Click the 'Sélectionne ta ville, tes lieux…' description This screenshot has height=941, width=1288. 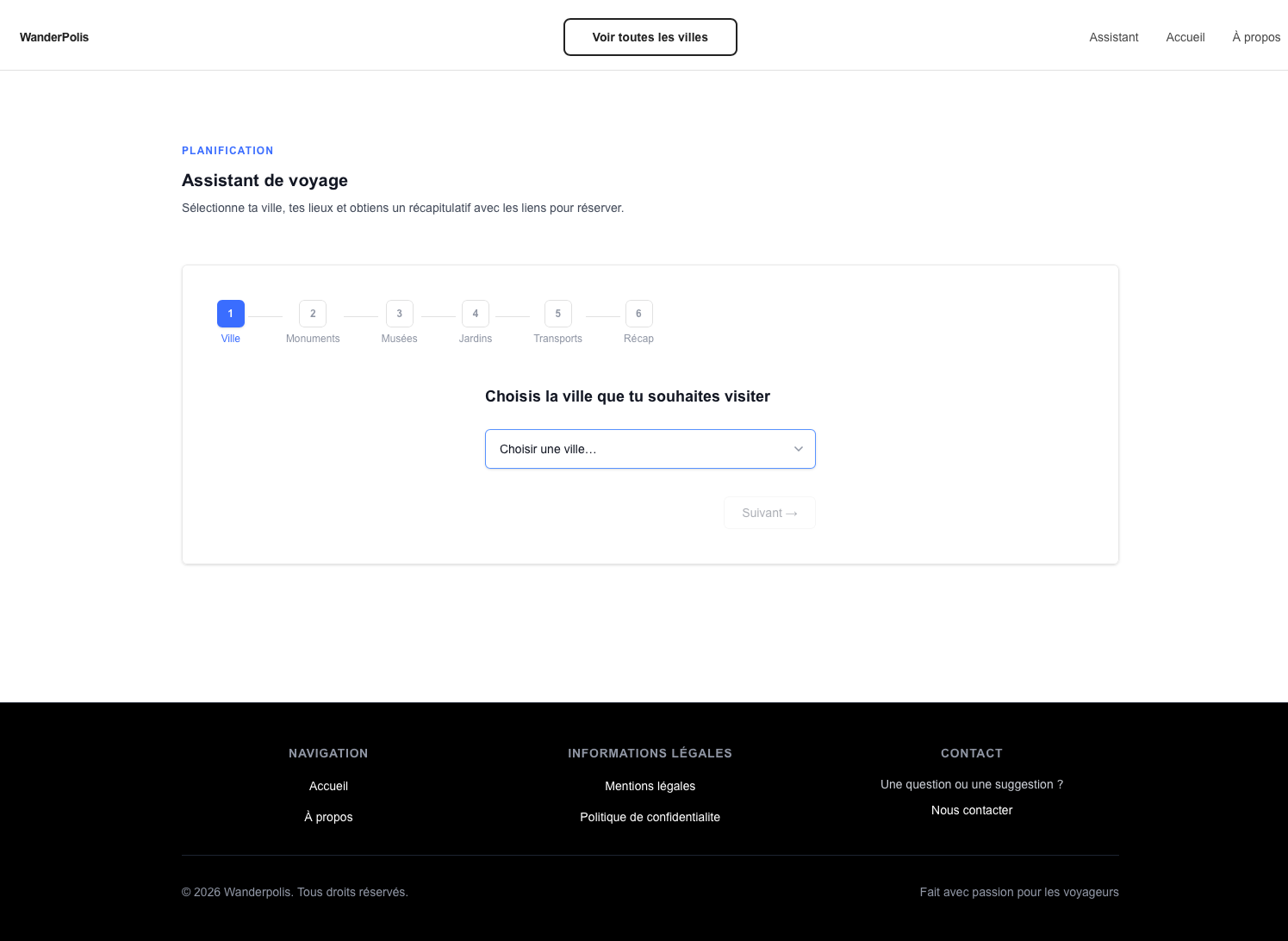402,208
